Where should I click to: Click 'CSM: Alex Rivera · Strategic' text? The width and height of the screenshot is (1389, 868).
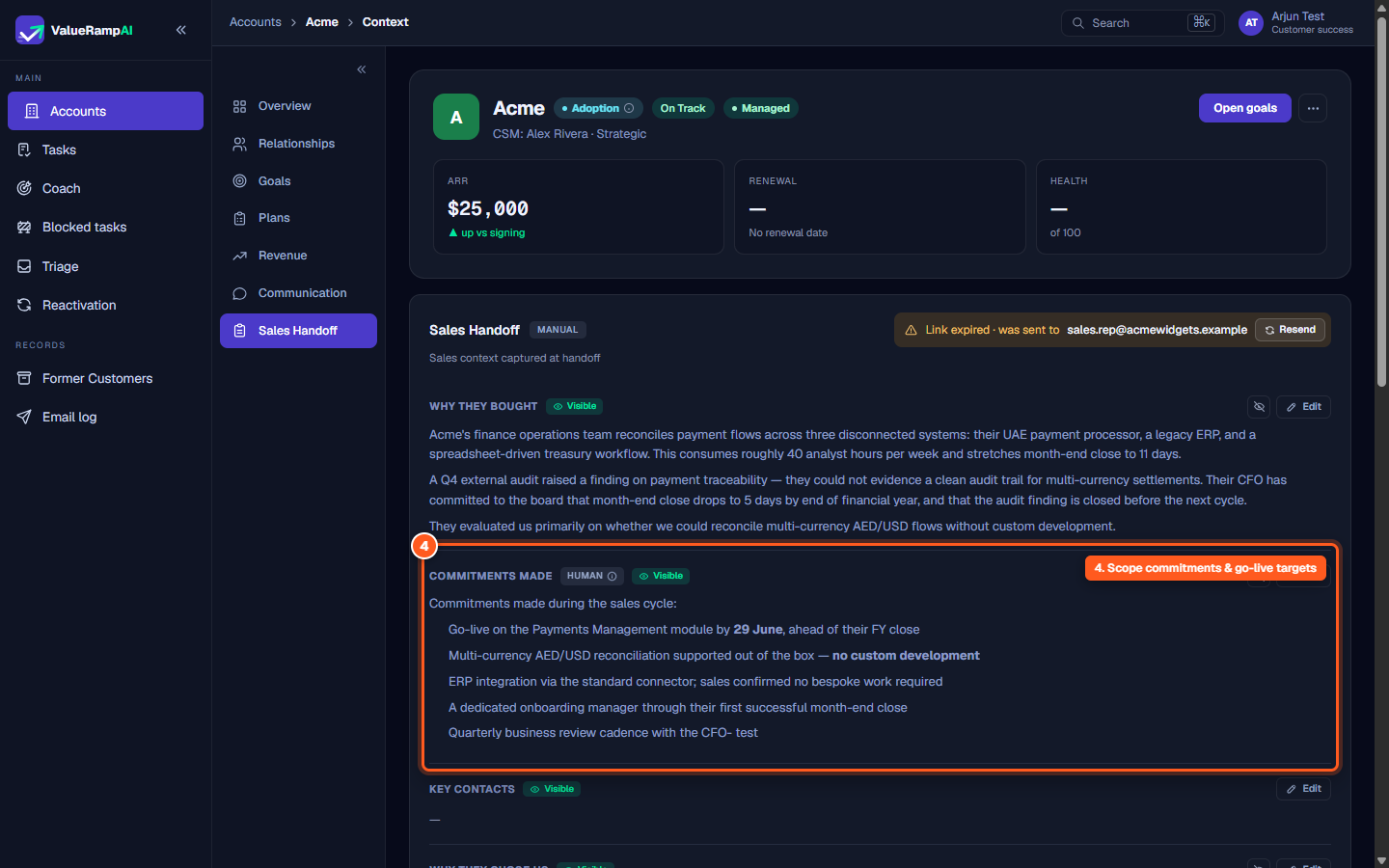(569, 134)
